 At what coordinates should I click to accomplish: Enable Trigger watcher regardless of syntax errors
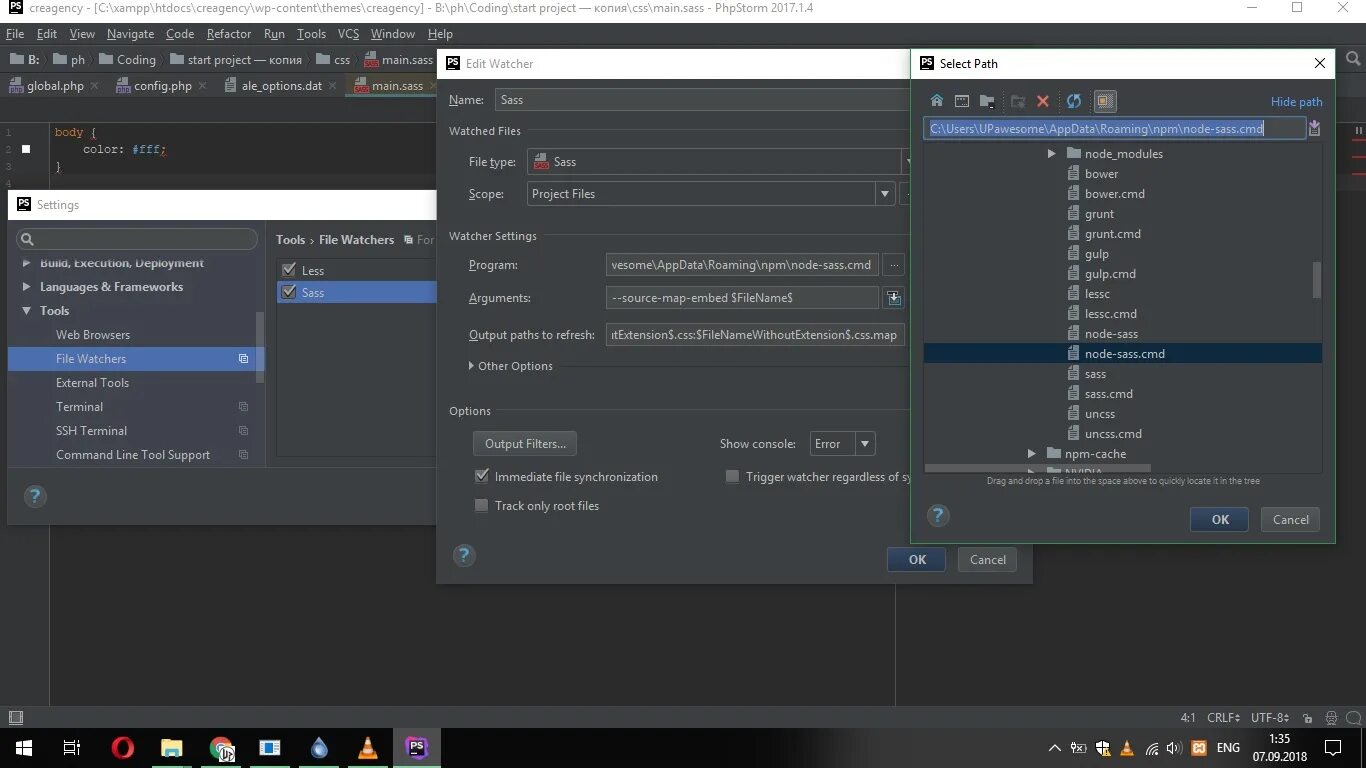(x=733, y=477)
